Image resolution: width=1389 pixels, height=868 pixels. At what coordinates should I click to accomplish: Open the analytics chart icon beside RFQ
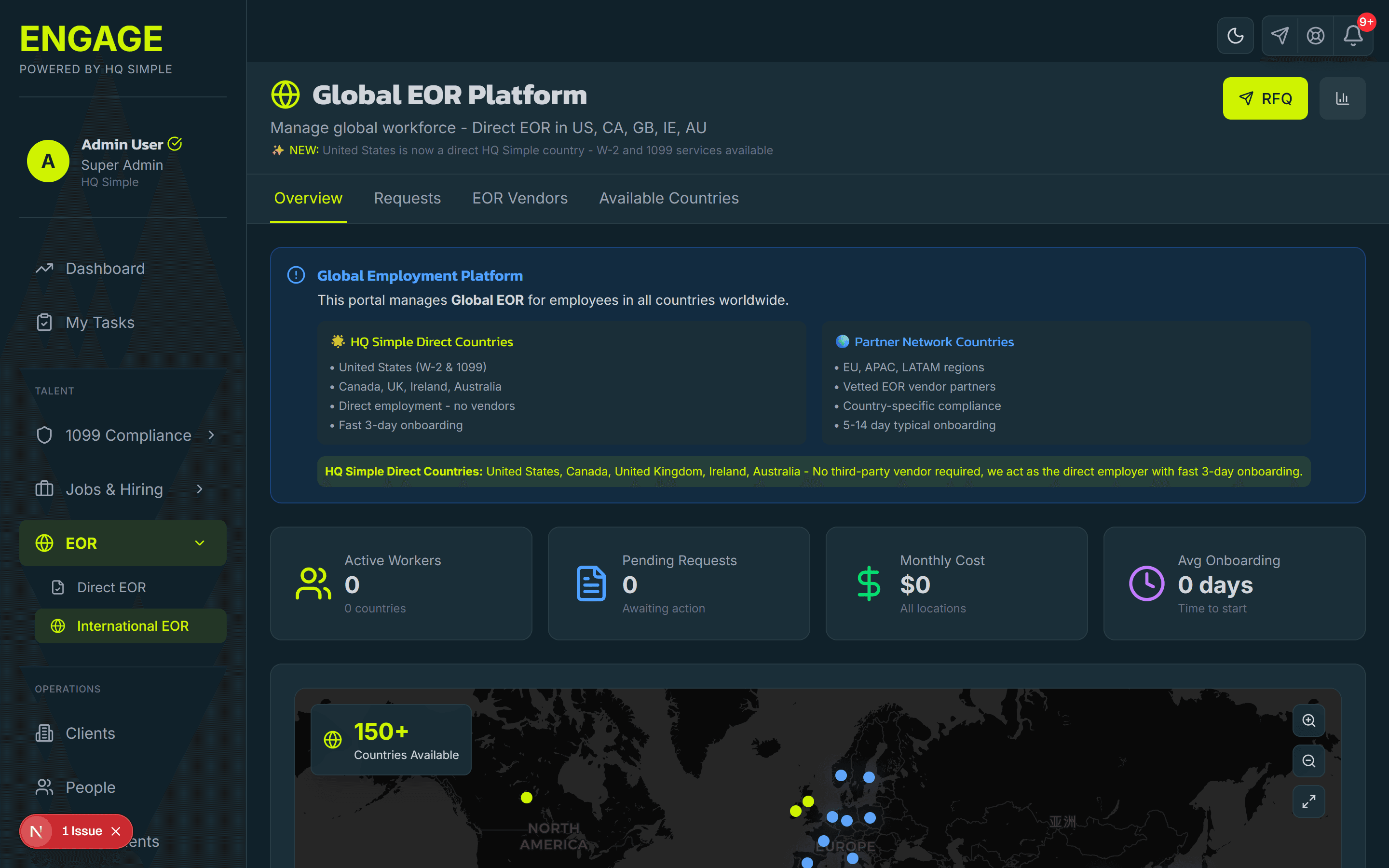coord(1343,97)
